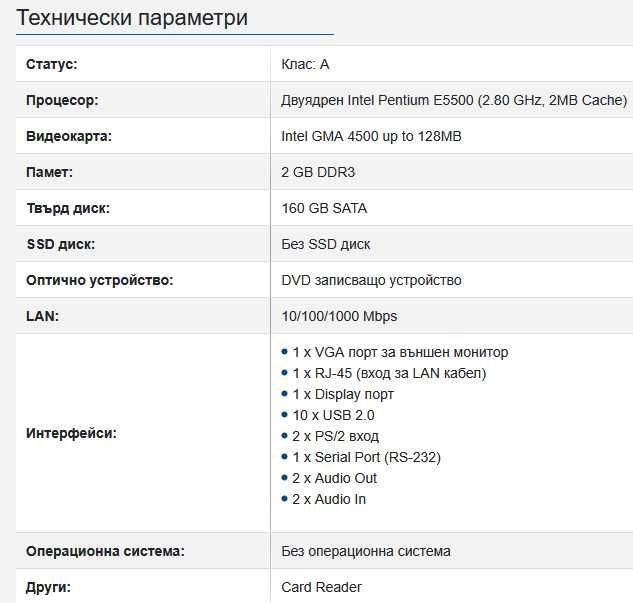Click the "Твърд диск:" label

[68, 208]
